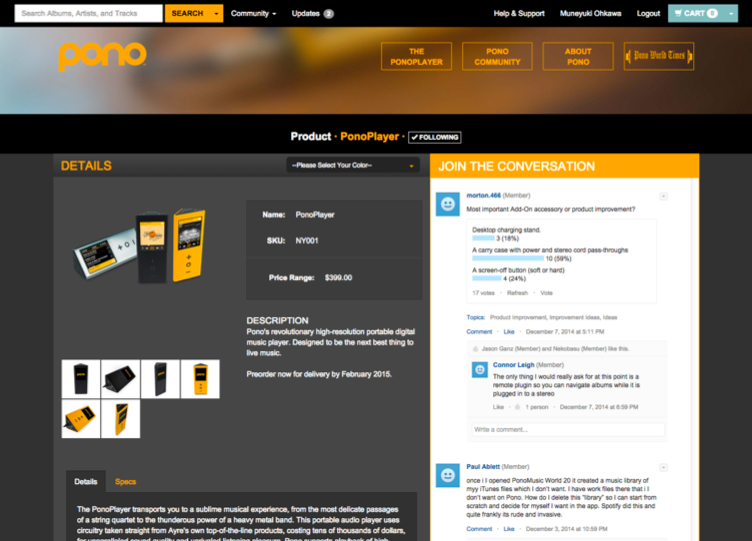
Task: Click carry case poll result bar
Action: [508, 259]
